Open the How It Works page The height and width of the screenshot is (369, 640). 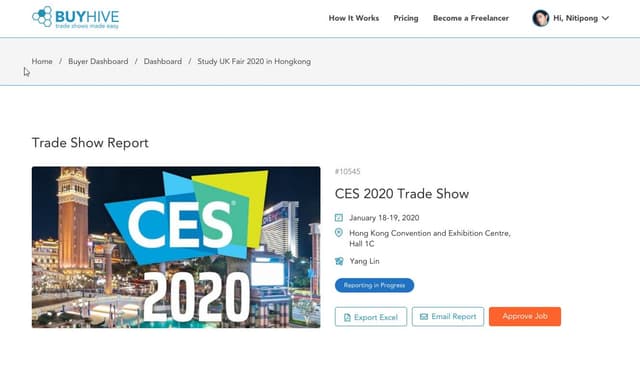click(353, 18)
